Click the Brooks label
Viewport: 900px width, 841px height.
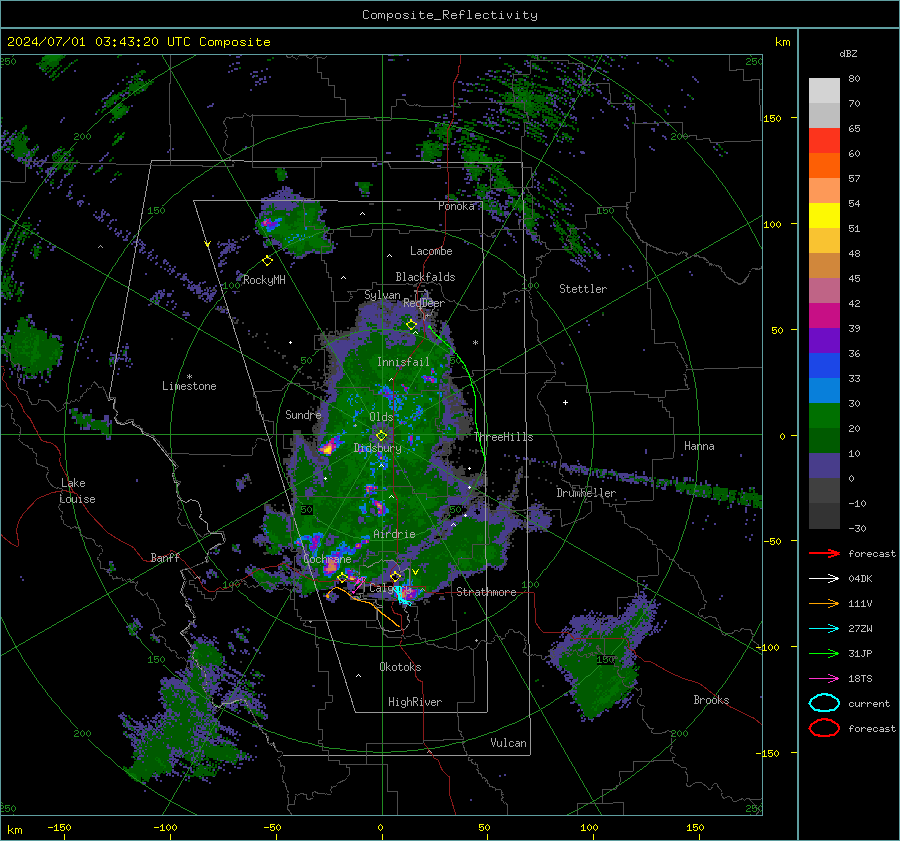pos(711,700)
